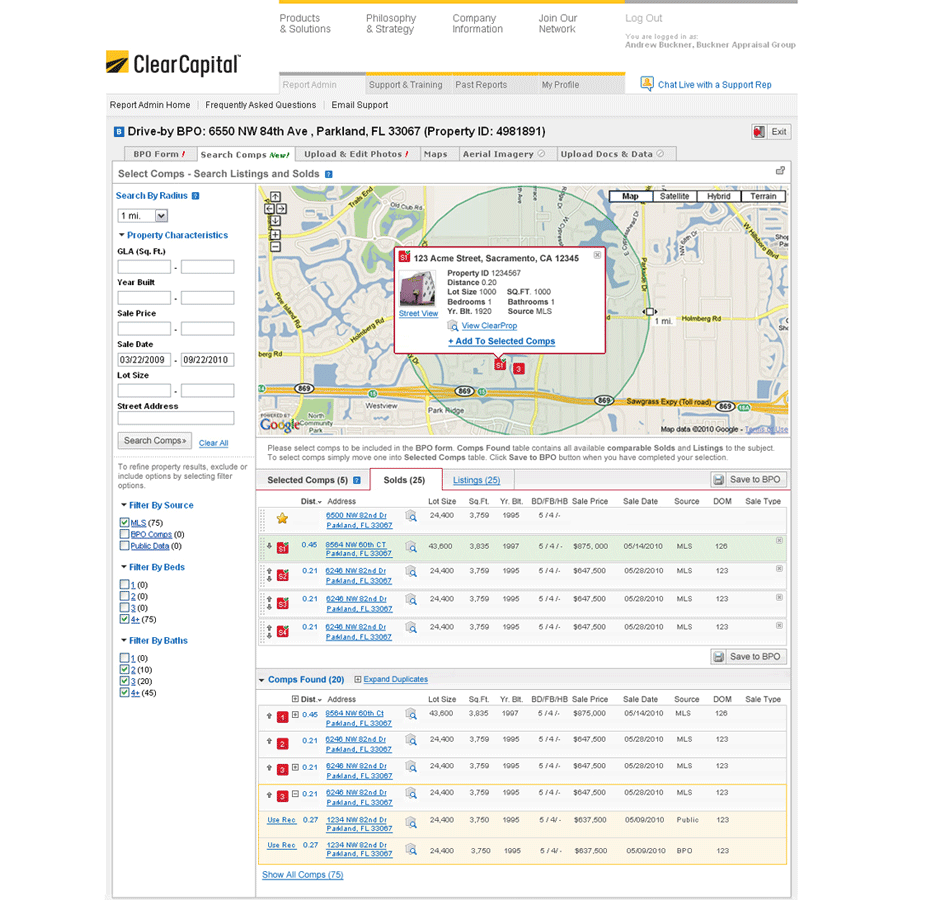950x900 pixels.
Task: Collapse the Comps Found section
Action: click(262, 680)
